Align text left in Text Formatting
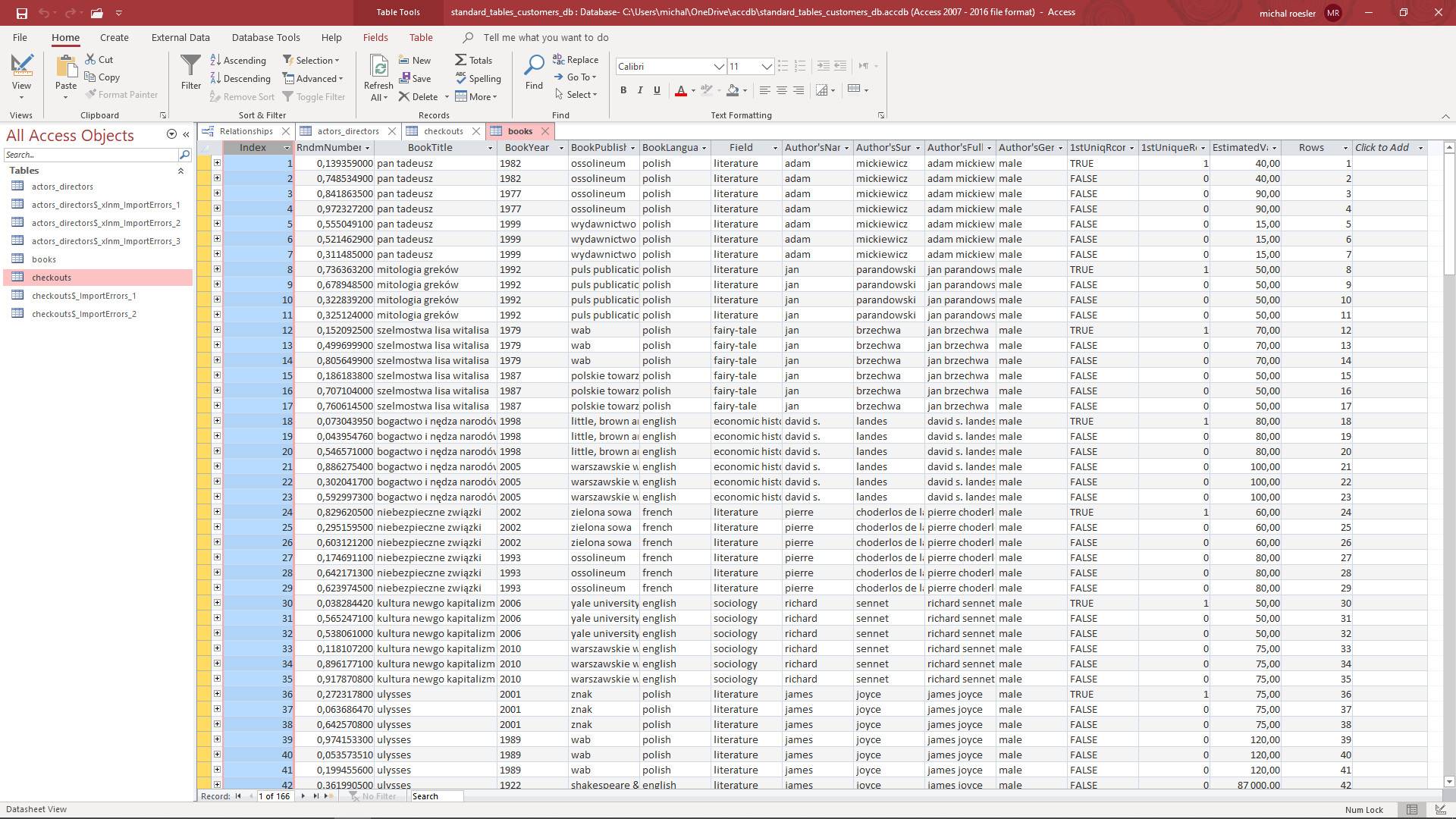Image resolution: width=1456 pixels, height=819 pixels. (x=764, y=90)
